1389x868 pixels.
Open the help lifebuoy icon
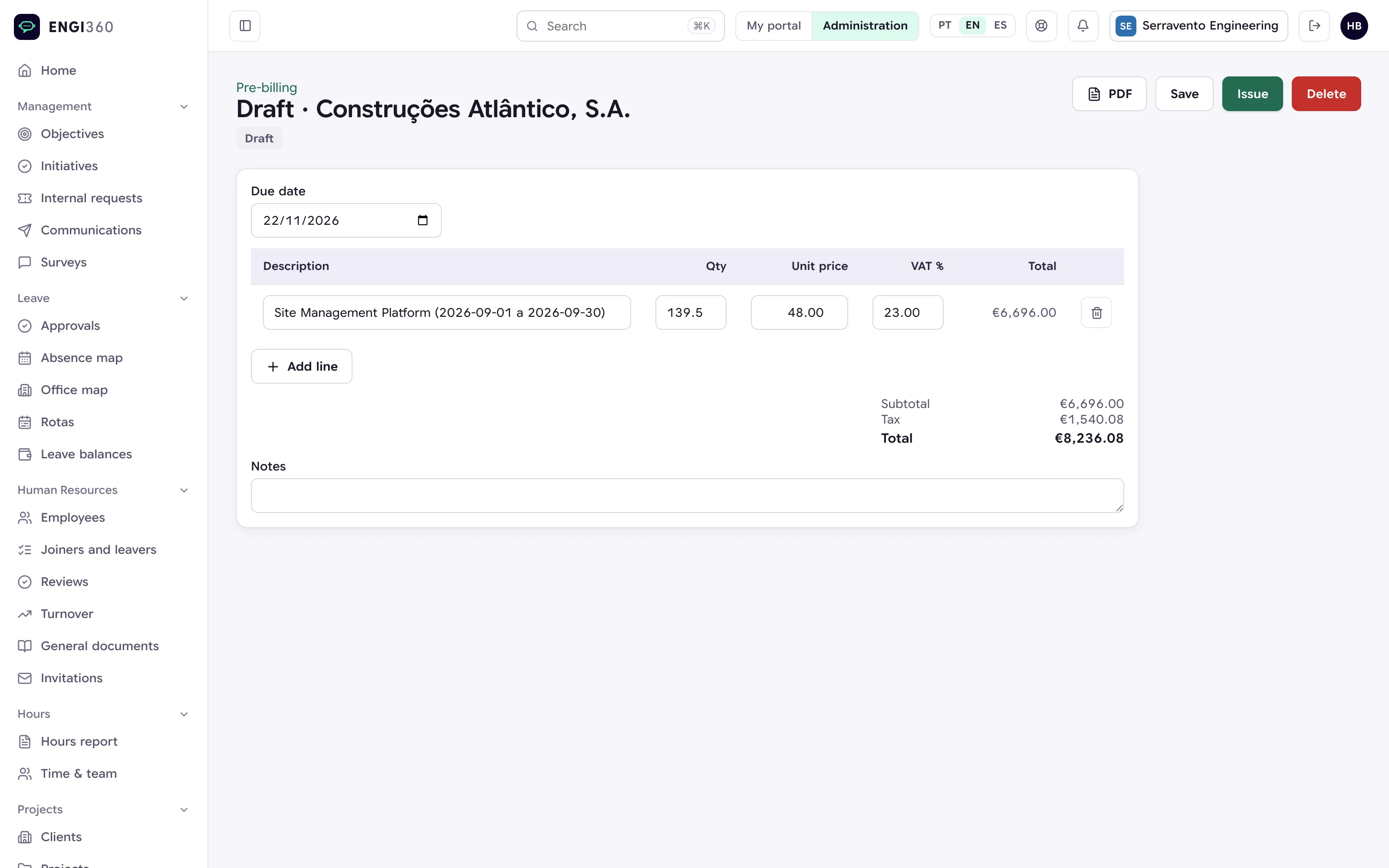coord(1041,26)
